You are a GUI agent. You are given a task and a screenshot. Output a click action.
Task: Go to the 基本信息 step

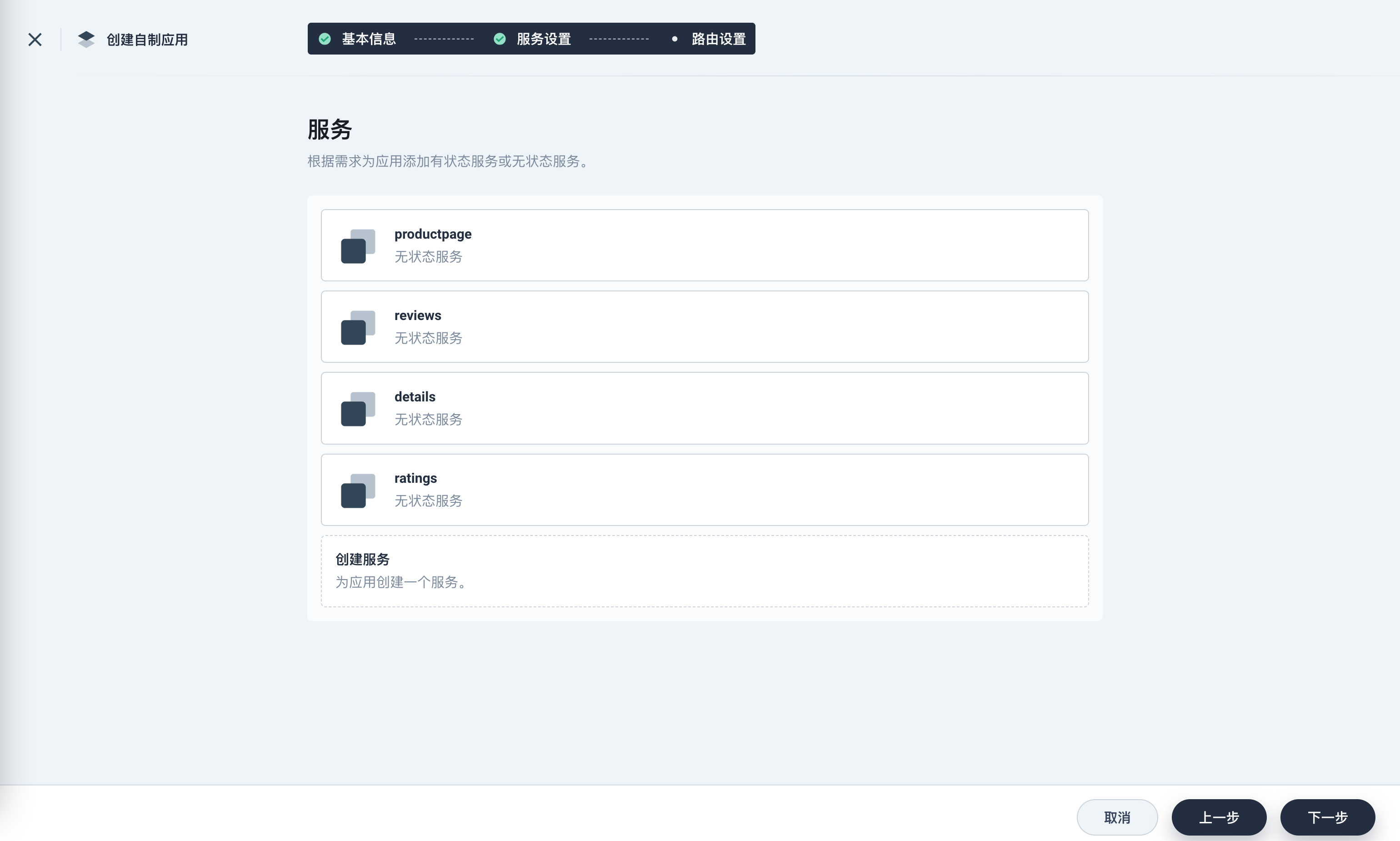coord(368,39)
